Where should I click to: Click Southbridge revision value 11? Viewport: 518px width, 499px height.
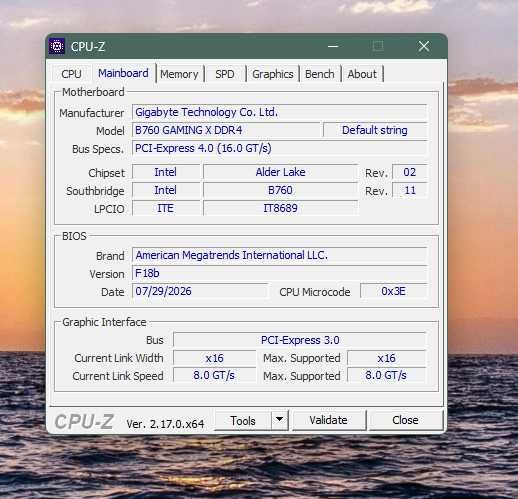click(410, 190)
